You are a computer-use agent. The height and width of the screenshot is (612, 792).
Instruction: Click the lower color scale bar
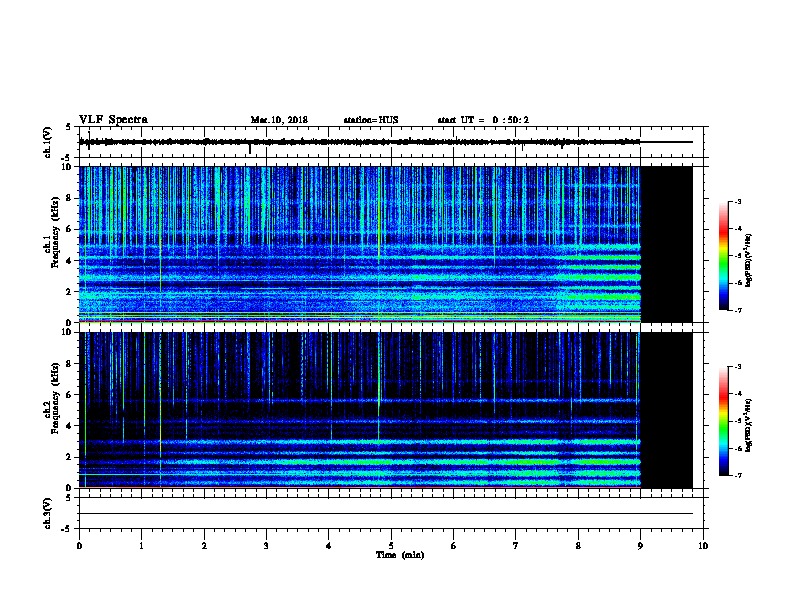point(723,421)
